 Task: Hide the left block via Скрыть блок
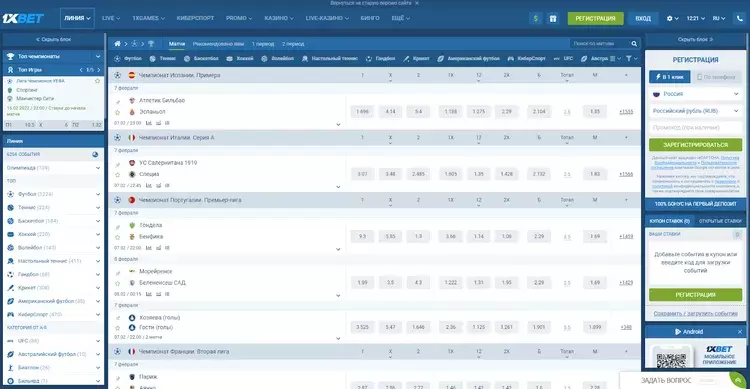(x=54, y=39)
